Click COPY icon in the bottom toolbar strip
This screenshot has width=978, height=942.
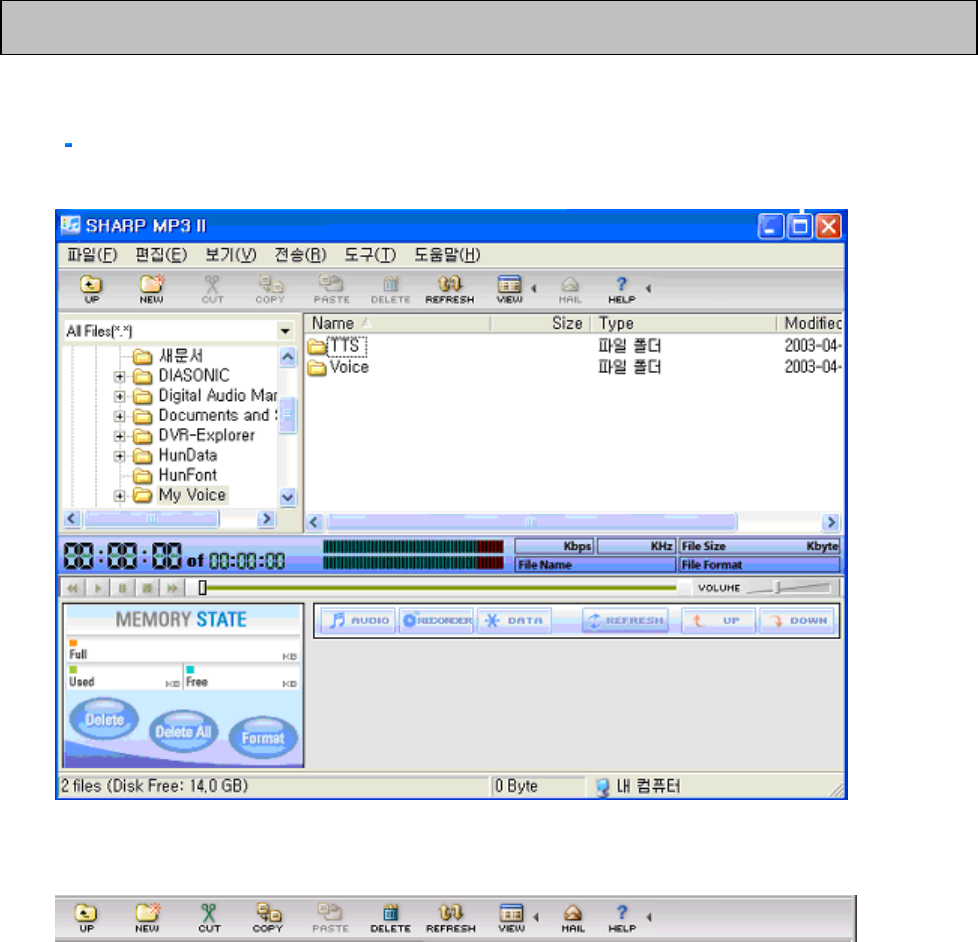268,918
